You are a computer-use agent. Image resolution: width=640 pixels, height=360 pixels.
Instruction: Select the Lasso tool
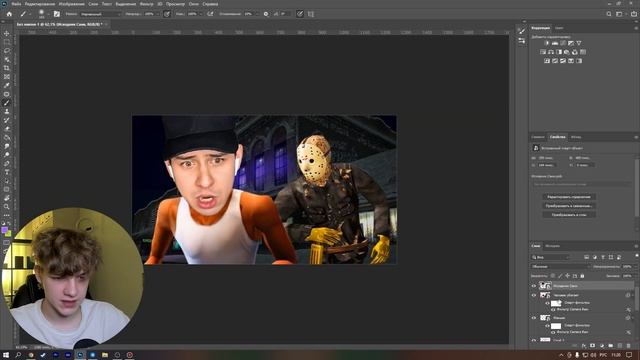click(x=7, y=51)
